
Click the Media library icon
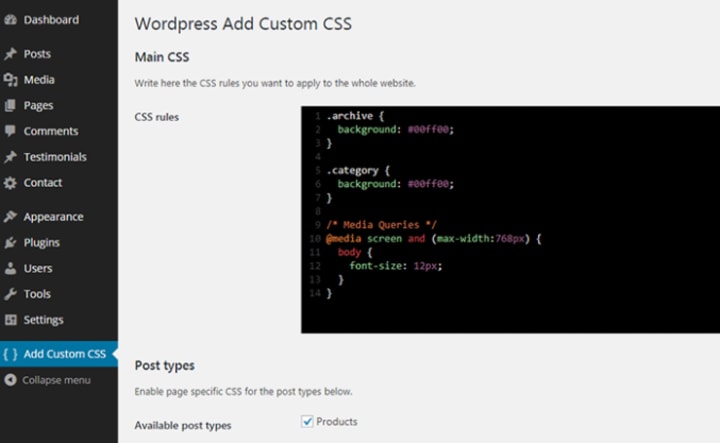pos(11,80)
